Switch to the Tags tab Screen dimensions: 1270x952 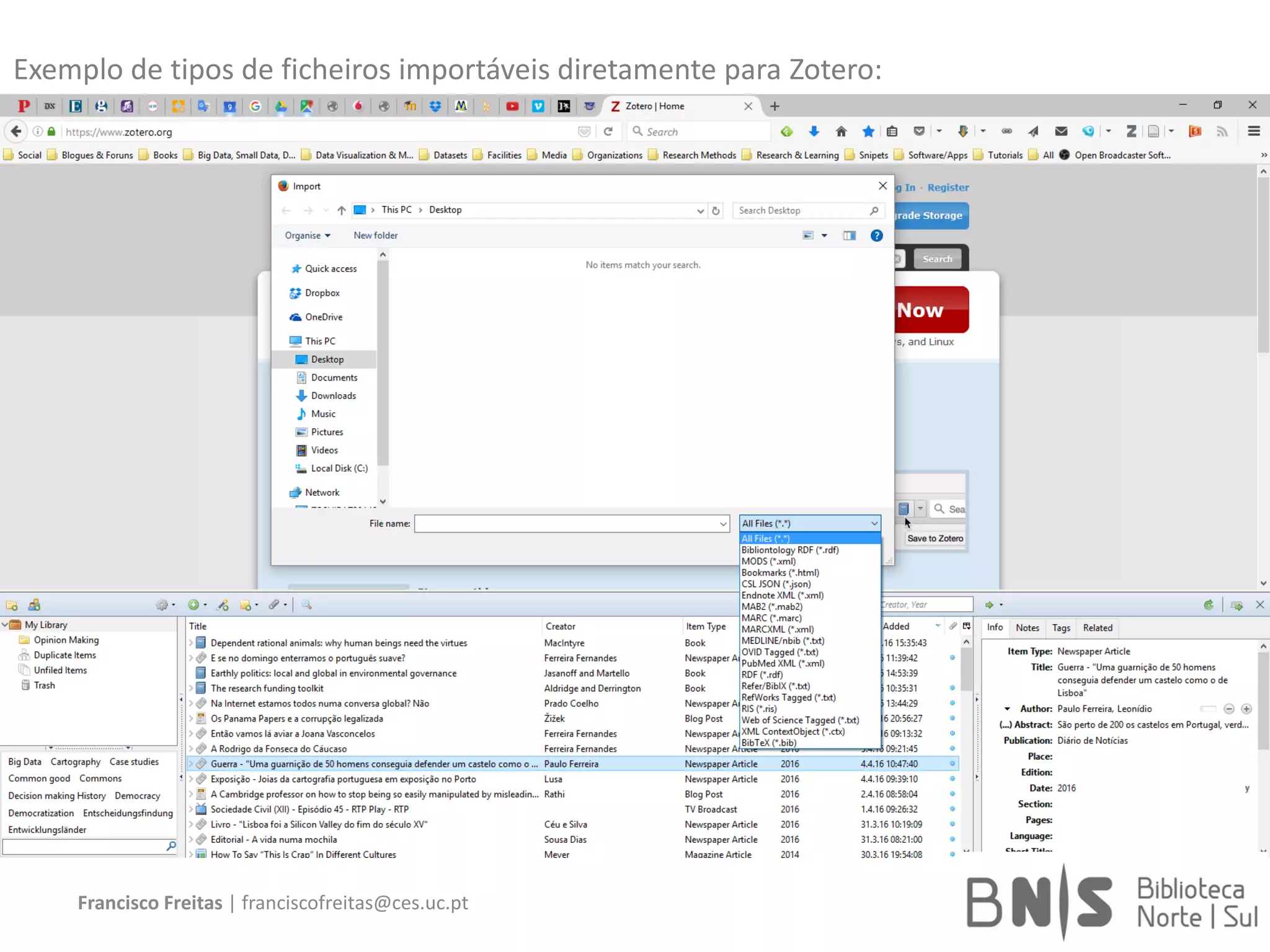point(1061,628)
